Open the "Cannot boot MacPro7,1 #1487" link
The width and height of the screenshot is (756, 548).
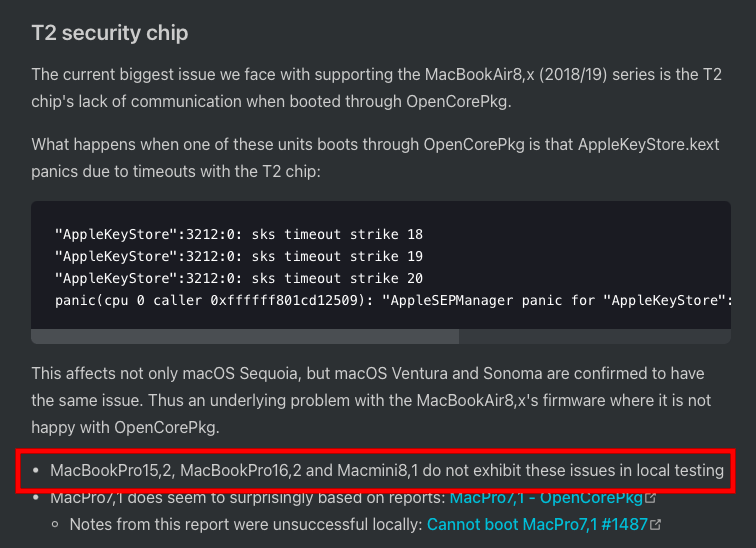(537, 523)
